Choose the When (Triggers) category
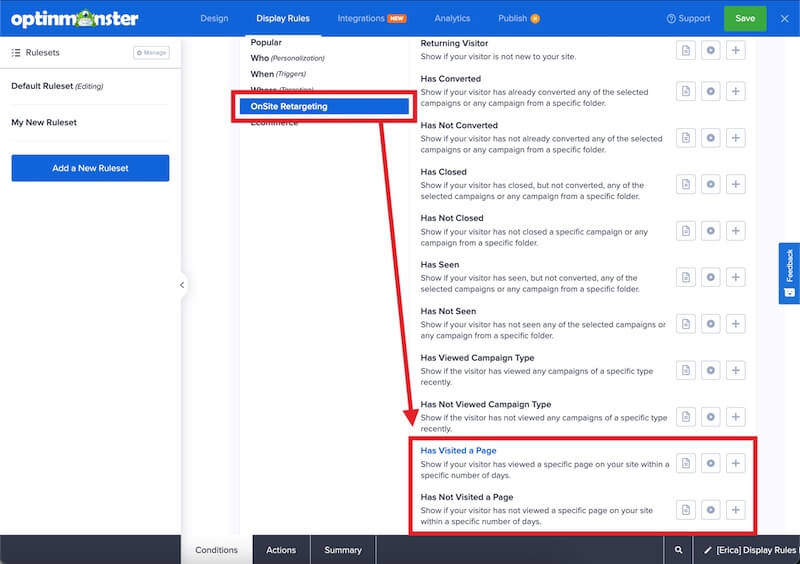 point(278,74)
